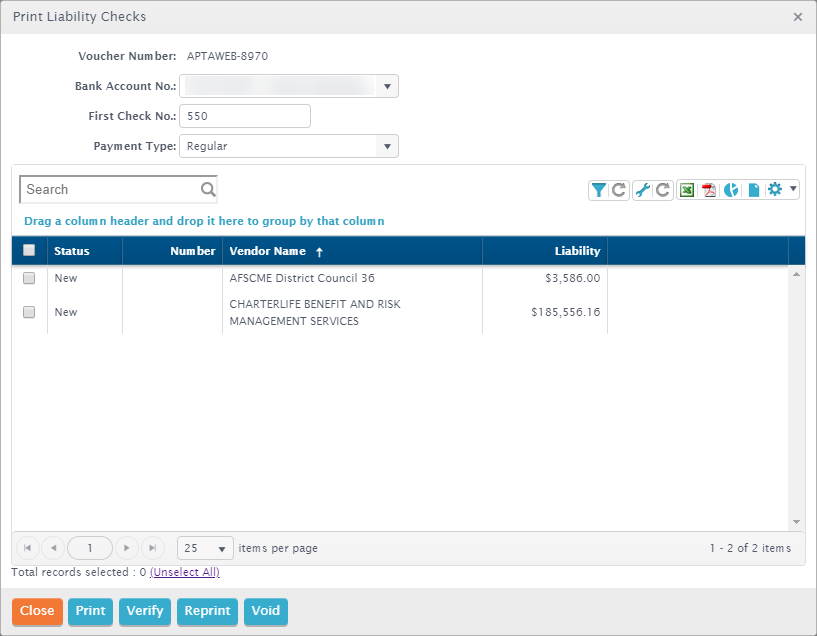This screenshot has height=636, width=817.
Task: Open the pie chart view icon
Action: (731, 190)
